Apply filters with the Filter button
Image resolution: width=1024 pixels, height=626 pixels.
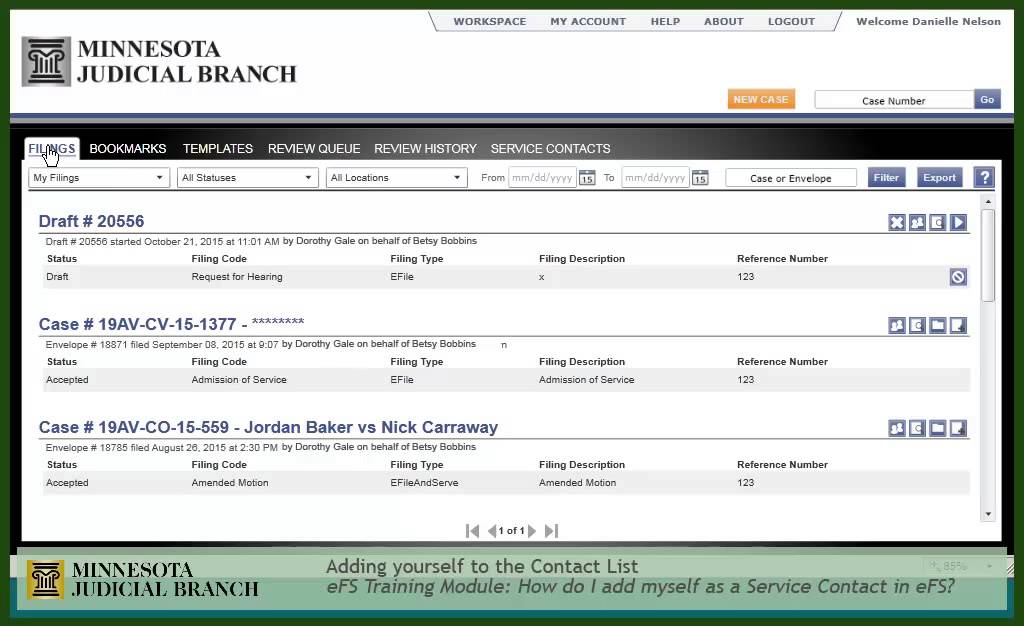pos(886,178)
